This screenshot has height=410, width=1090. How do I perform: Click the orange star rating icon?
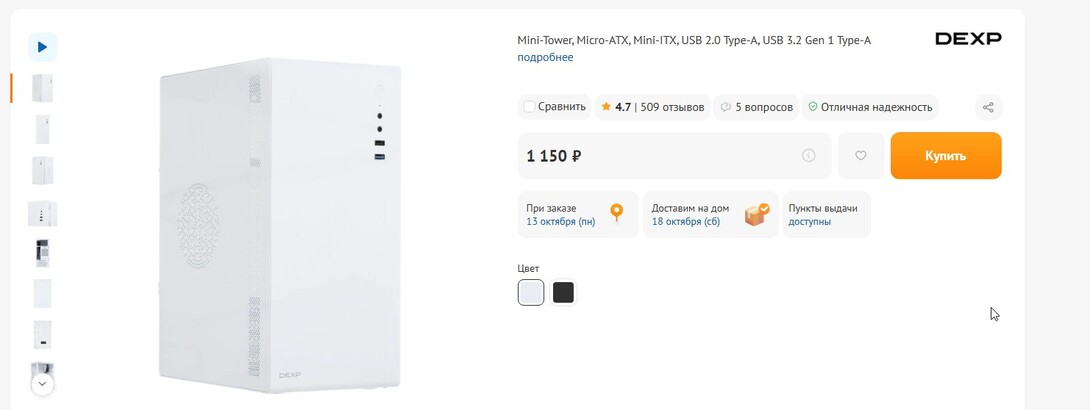(x=605, y=107)
